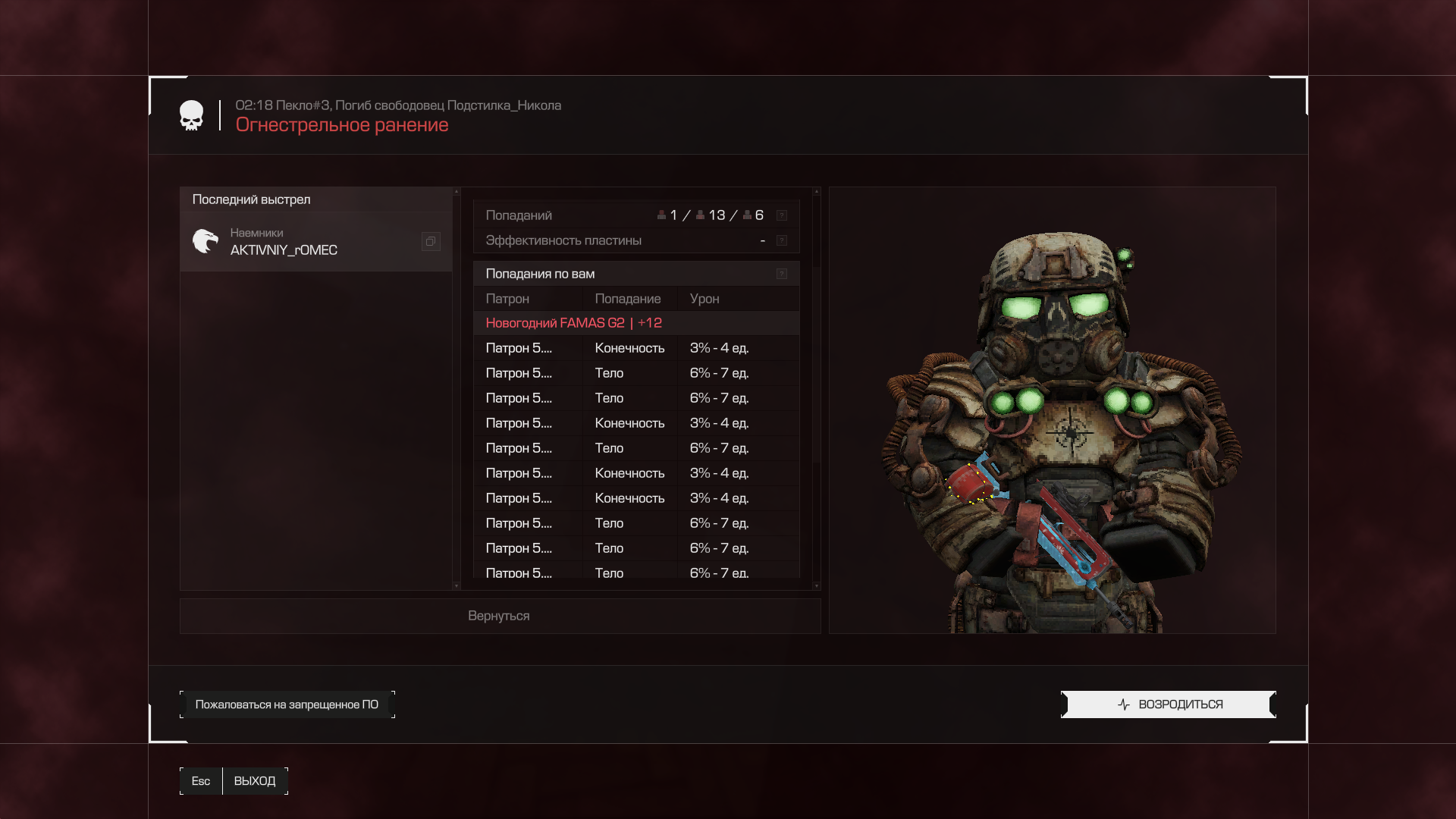Click the headshot hit icon showing 1
Image resolution: width=1456 pixels, height=819 pixels.
click(x=661, y=215)
